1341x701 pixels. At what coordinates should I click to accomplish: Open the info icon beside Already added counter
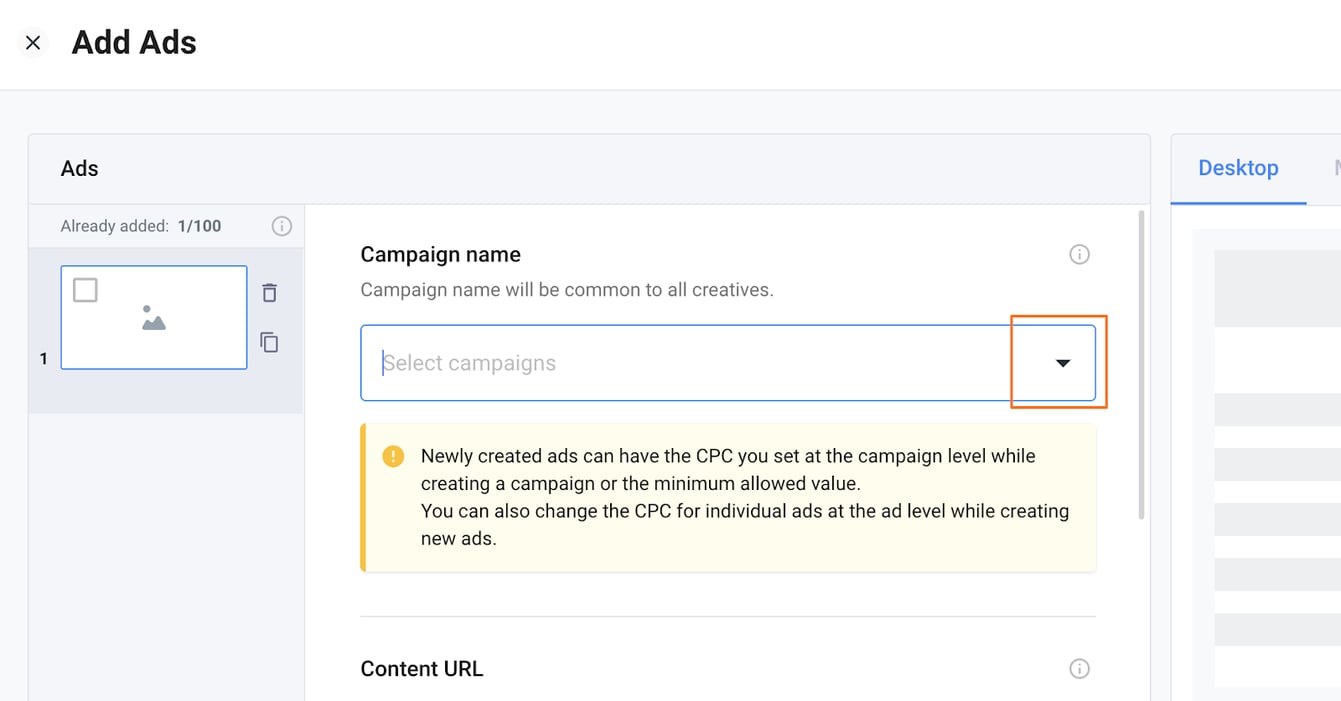pos(281,225)
